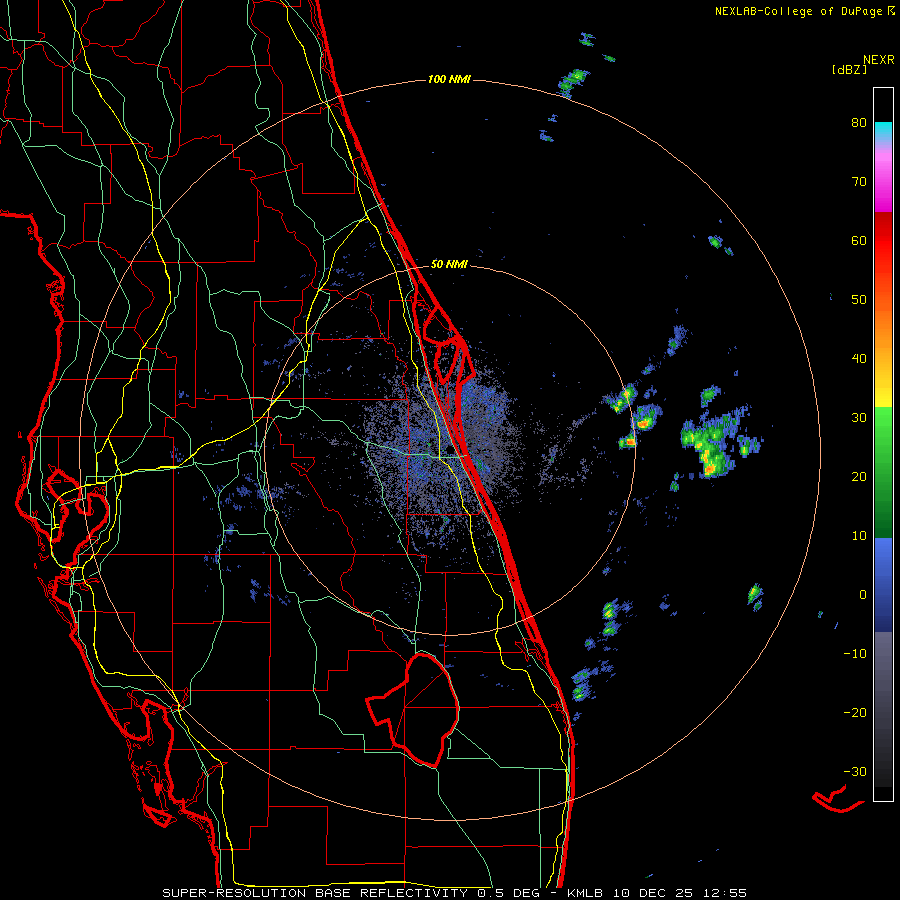Click the NEXR label above the color scale

click(878, 60)
